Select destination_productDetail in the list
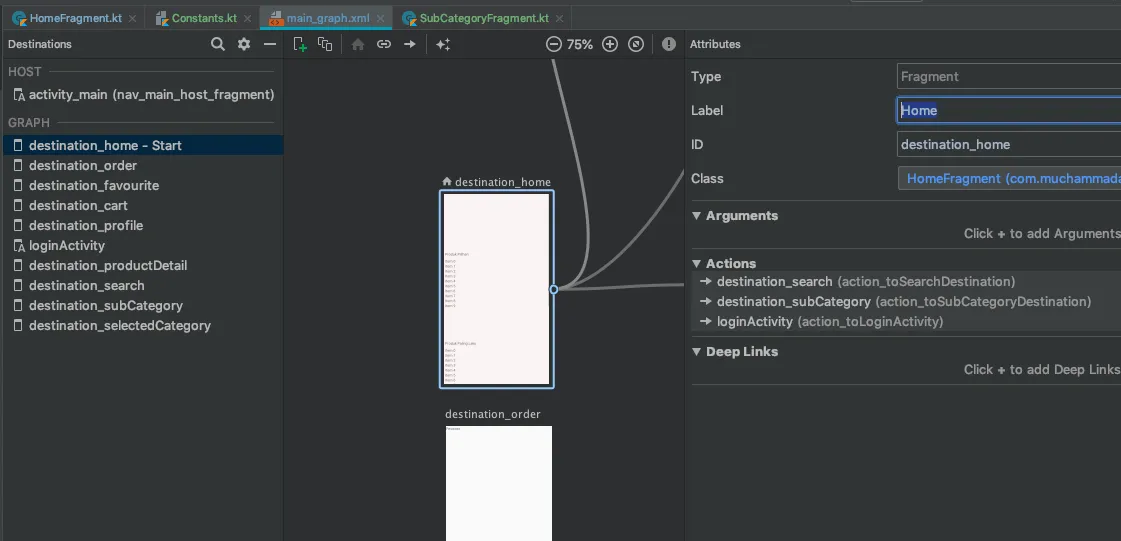This screenshot has width=1121, height=541. [143, 266]
